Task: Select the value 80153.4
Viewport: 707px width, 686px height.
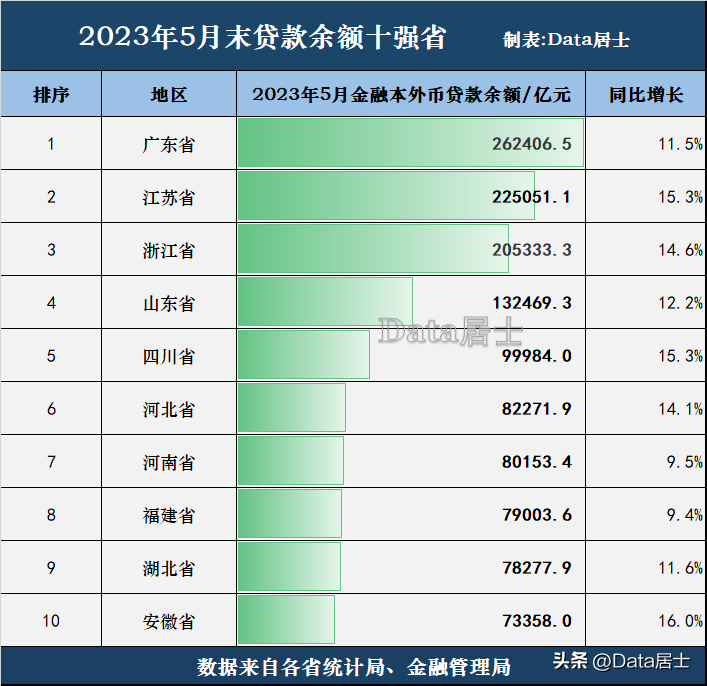Action: pos(537,462)
